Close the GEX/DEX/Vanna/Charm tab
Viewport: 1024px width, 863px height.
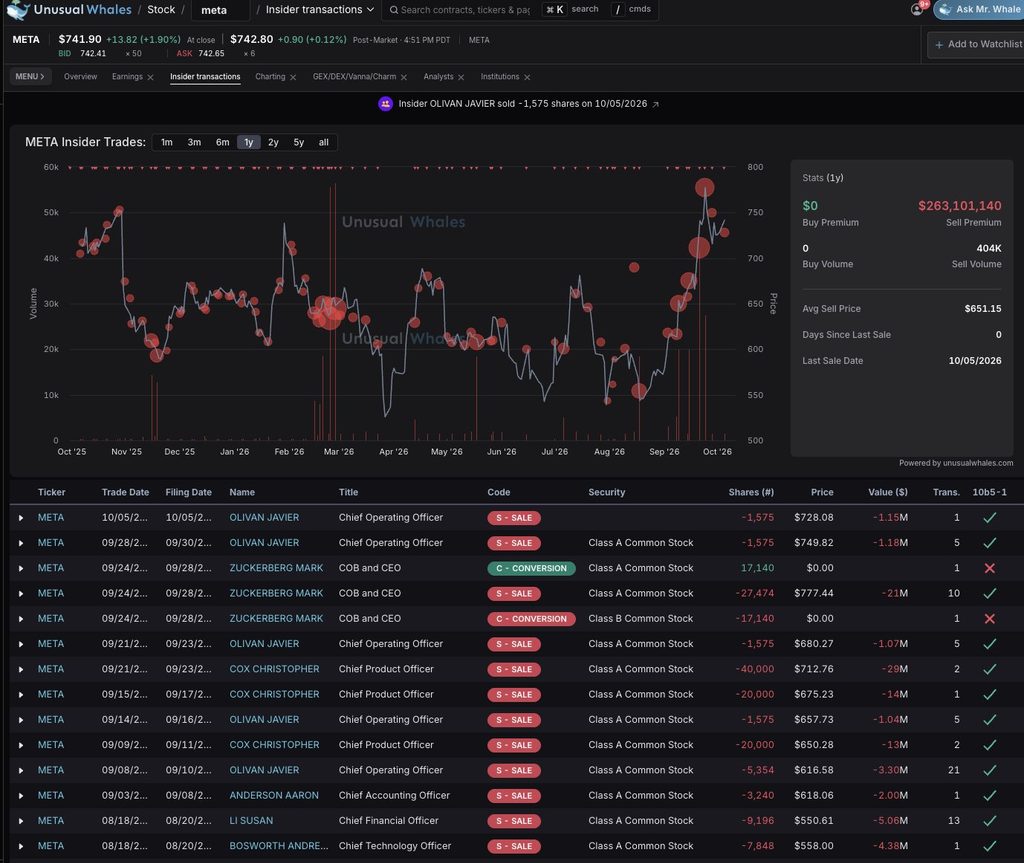tap(404, 77)
